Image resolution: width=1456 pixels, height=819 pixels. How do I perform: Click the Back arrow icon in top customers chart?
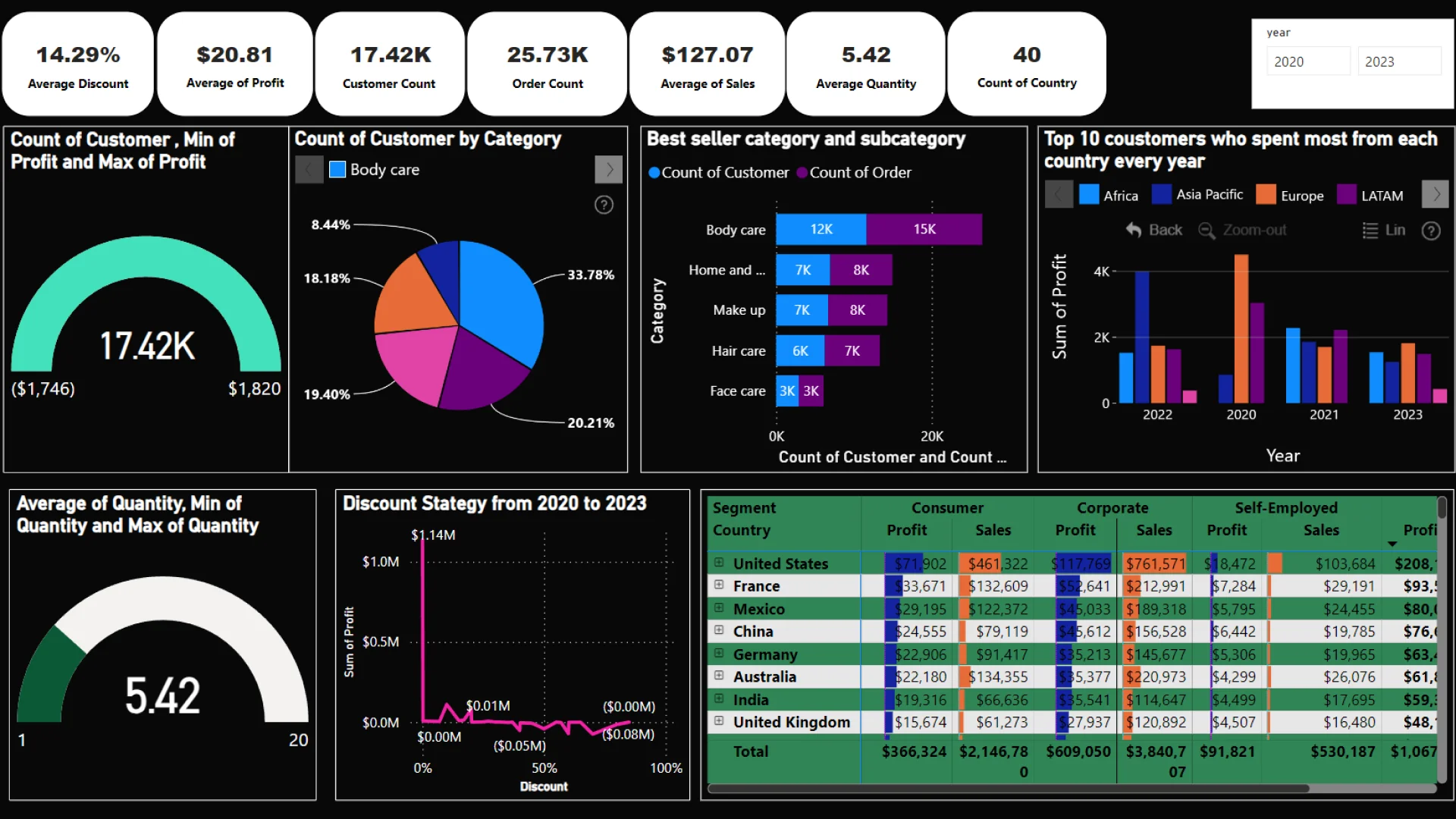(1134, 230)
